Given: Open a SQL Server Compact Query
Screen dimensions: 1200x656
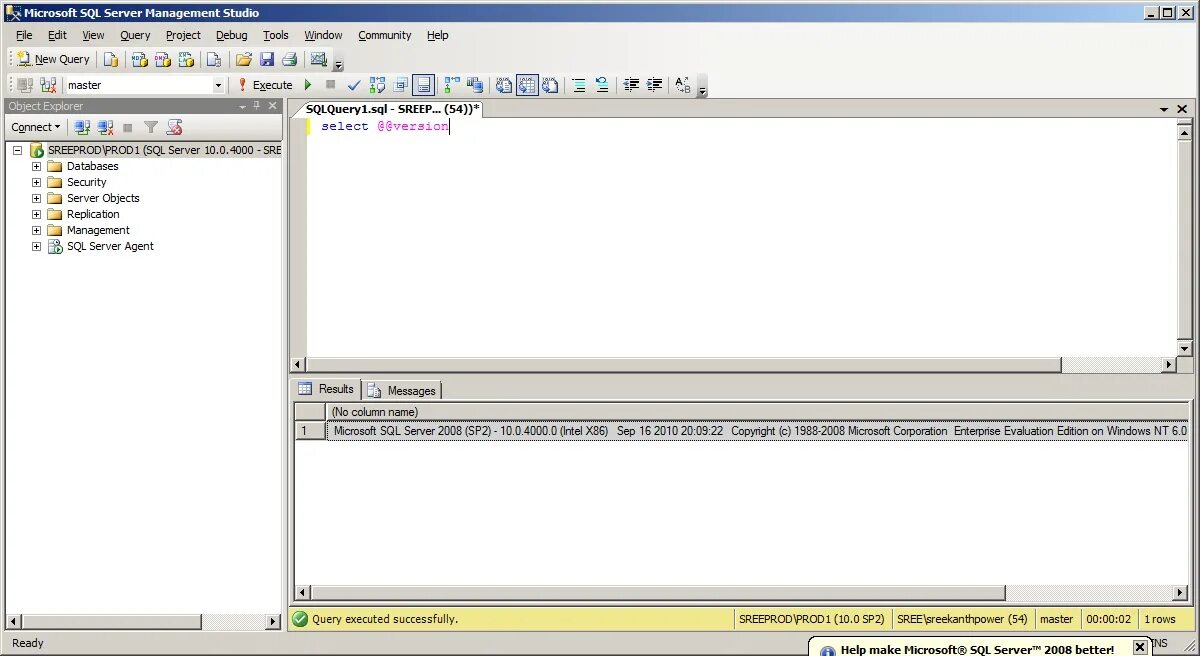Looking at the screenshot, I should [x=214, y=59].
